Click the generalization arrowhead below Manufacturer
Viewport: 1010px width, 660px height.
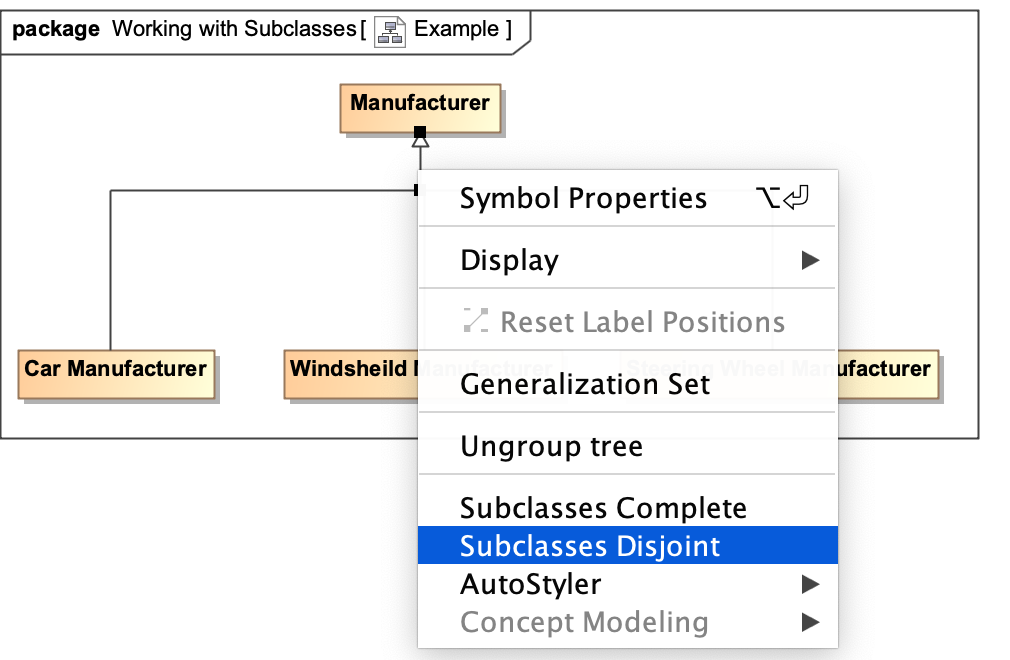421,142
